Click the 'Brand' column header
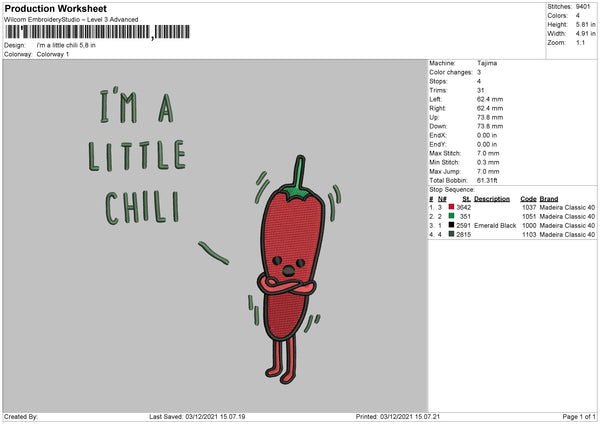Screen dimensions: 600x424 549,199
